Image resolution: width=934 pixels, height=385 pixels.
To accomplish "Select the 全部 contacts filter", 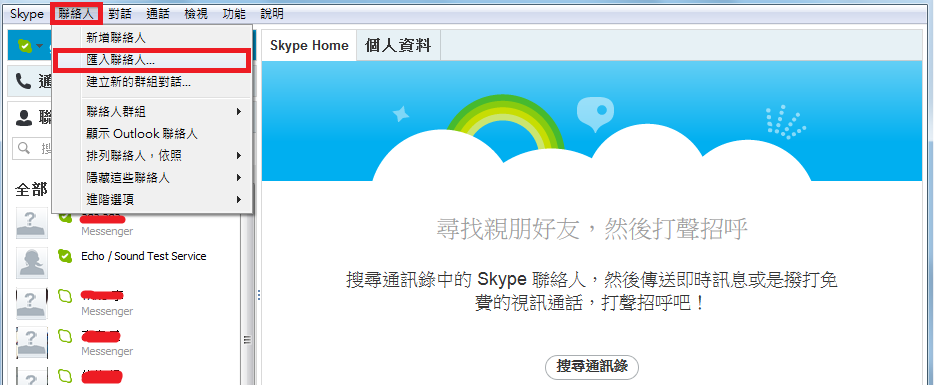I will click(32, 190).
